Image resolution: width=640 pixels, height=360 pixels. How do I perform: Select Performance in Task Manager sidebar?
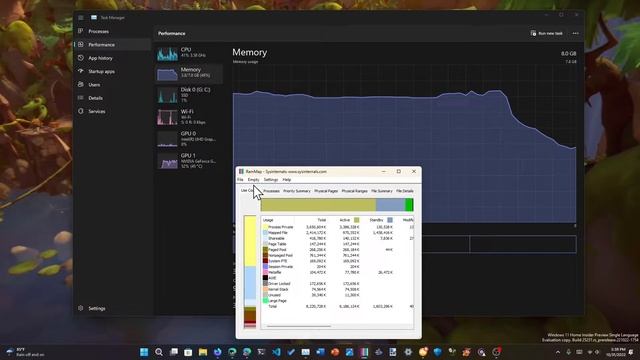(x=113, y=45)
